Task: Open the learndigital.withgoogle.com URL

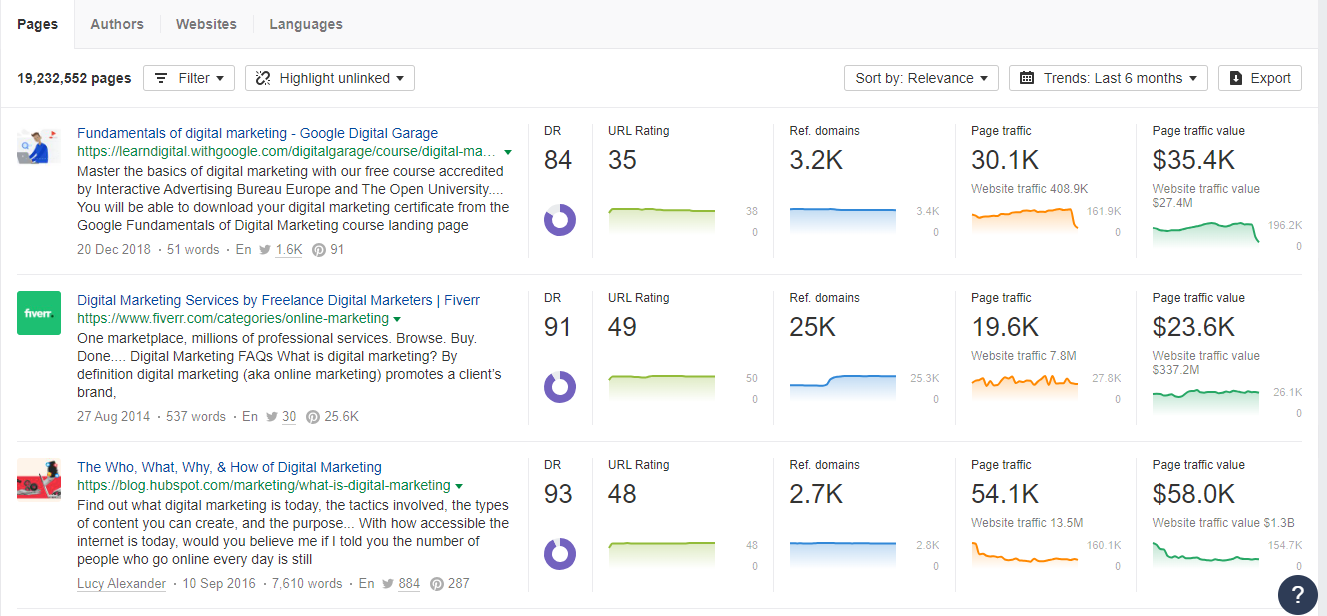Action: pos(287,152)
